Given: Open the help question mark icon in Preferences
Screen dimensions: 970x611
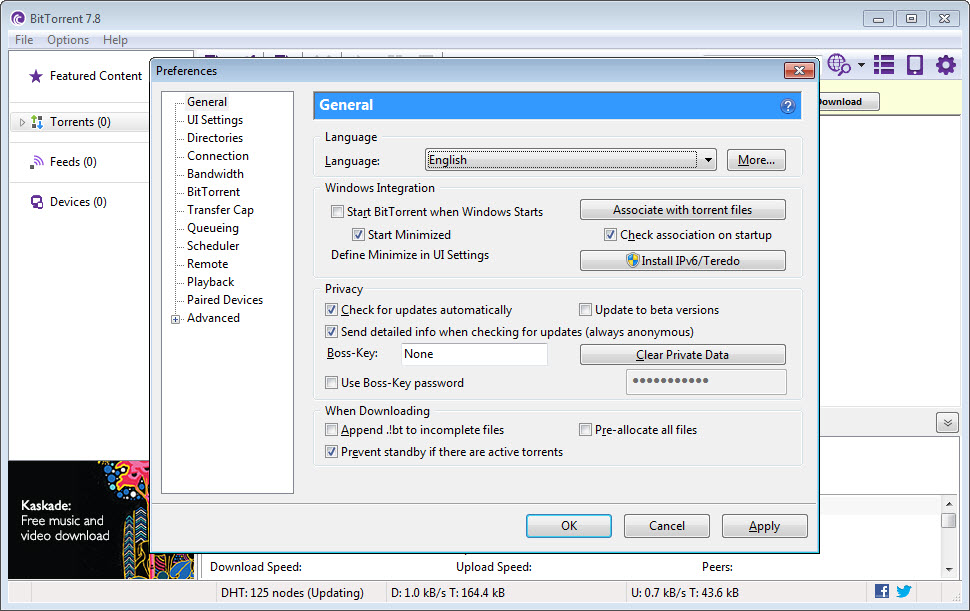Looking at the screenshot, I should pos(788,106).
